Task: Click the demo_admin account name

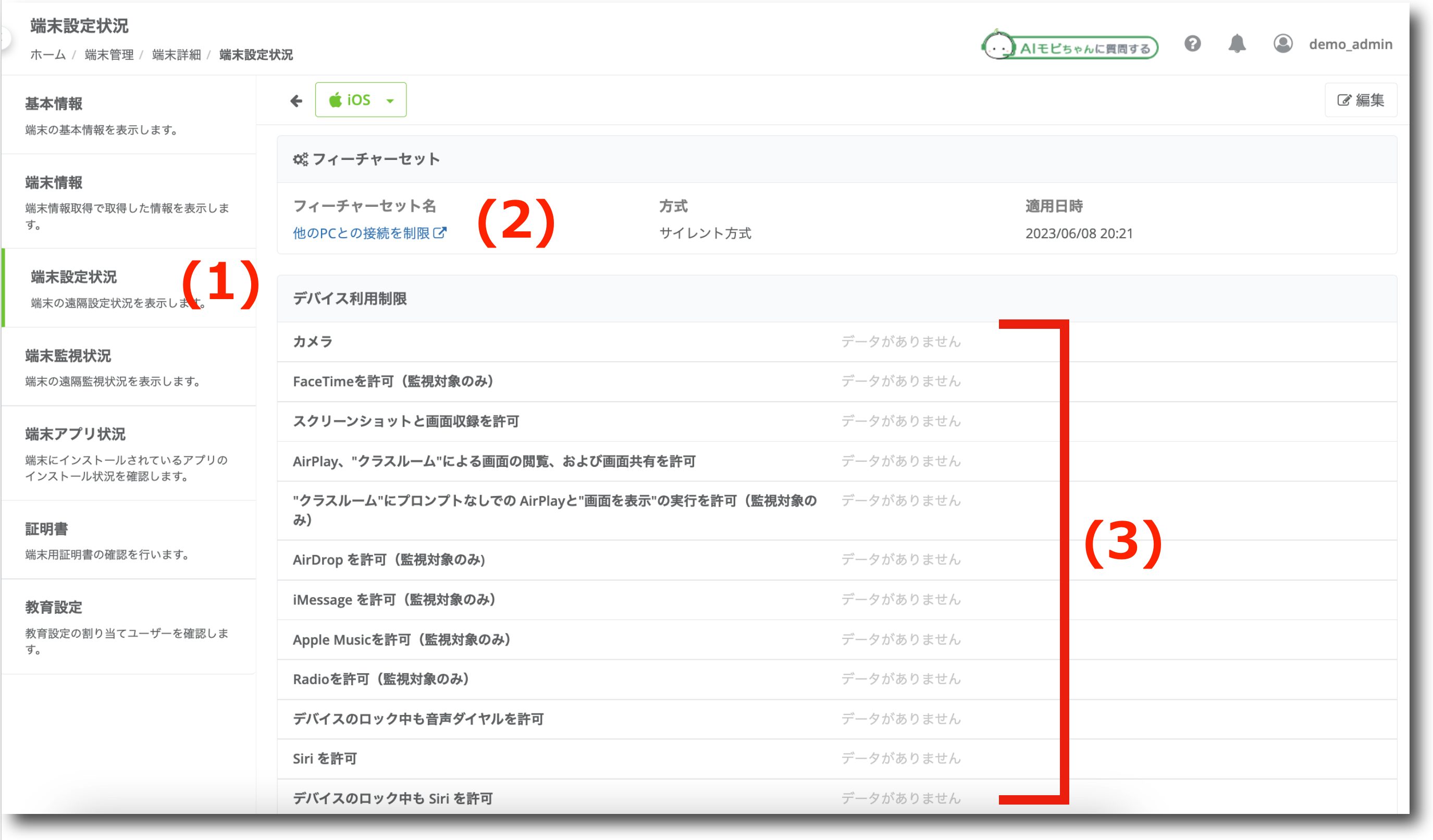Action: click(x=1351, y=44)
